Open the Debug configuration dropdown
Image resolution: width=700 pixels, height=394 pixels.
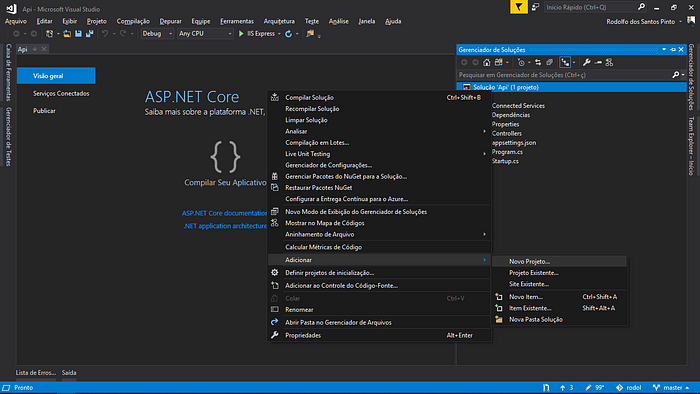point(157,33)
